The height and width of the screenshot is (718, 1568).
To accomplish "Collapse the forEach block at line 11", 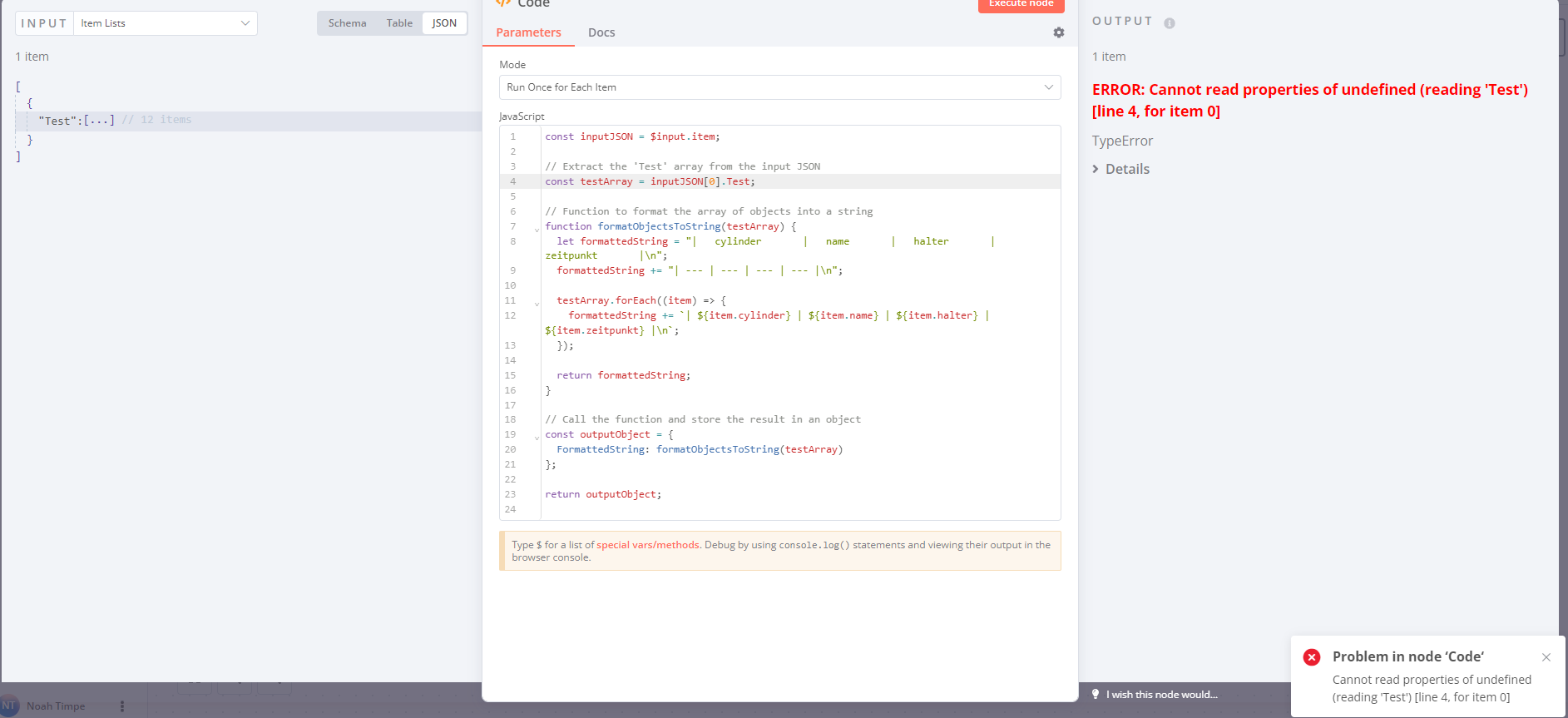I will pos(537,303).
